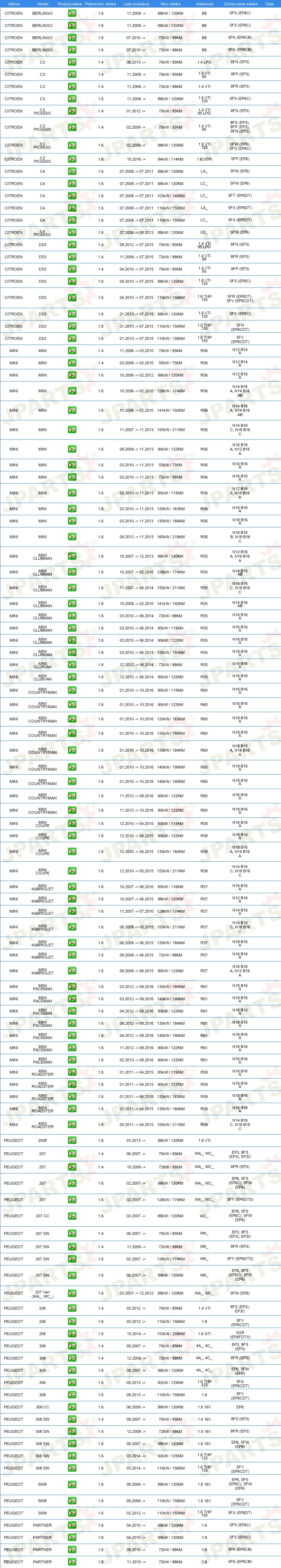281x1568 pixels.
Task: Click the '1.4 LPG' body cell
Action: pyautogui.click(x=204, y=62)
